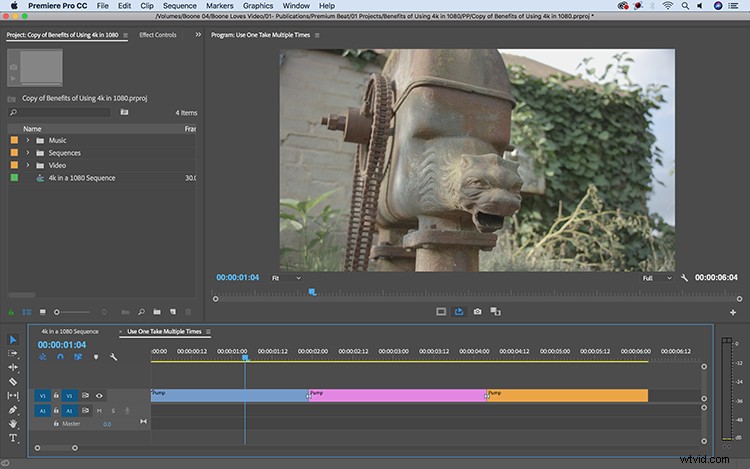Click the Export Frame camera icon
The image size is (750, 469).
[477, 312]
